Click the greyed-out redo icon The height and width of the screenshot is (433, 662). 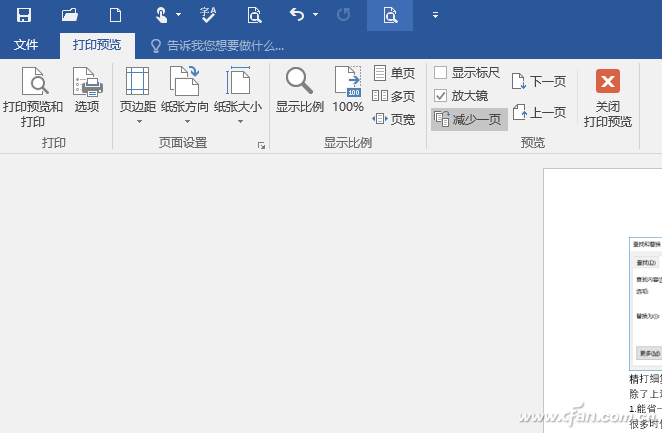[344, 15]
